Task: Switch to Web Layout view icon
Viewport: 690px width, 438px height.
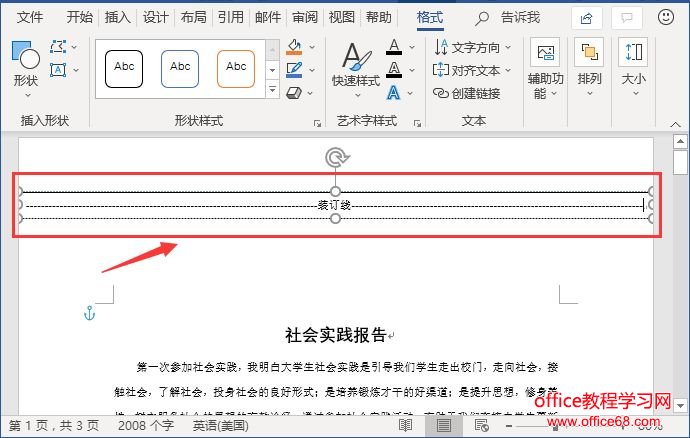Action: click(x=481, y=425)
